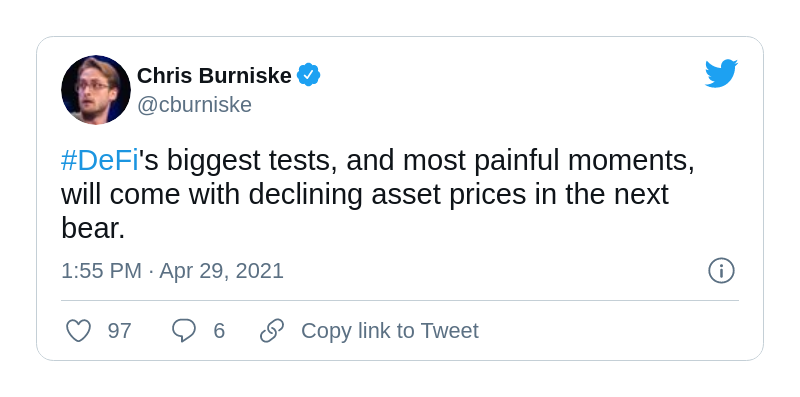This screenshot has height=397, width=800.
Task: Click the 'painful moments' phrase
Action: (584, 161)
